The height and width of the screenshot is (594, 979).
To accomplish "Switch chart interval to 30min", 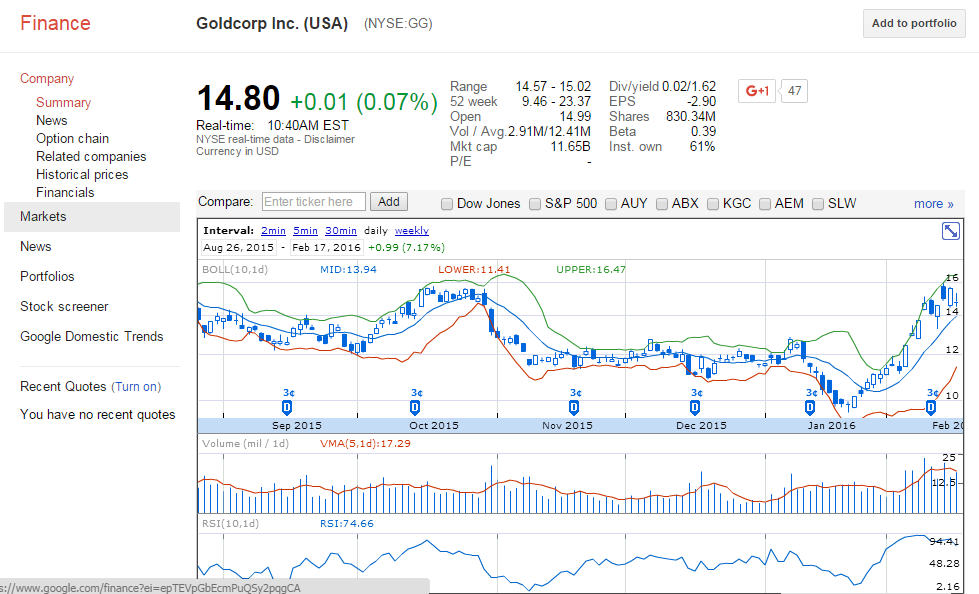I will click(341, 230).
